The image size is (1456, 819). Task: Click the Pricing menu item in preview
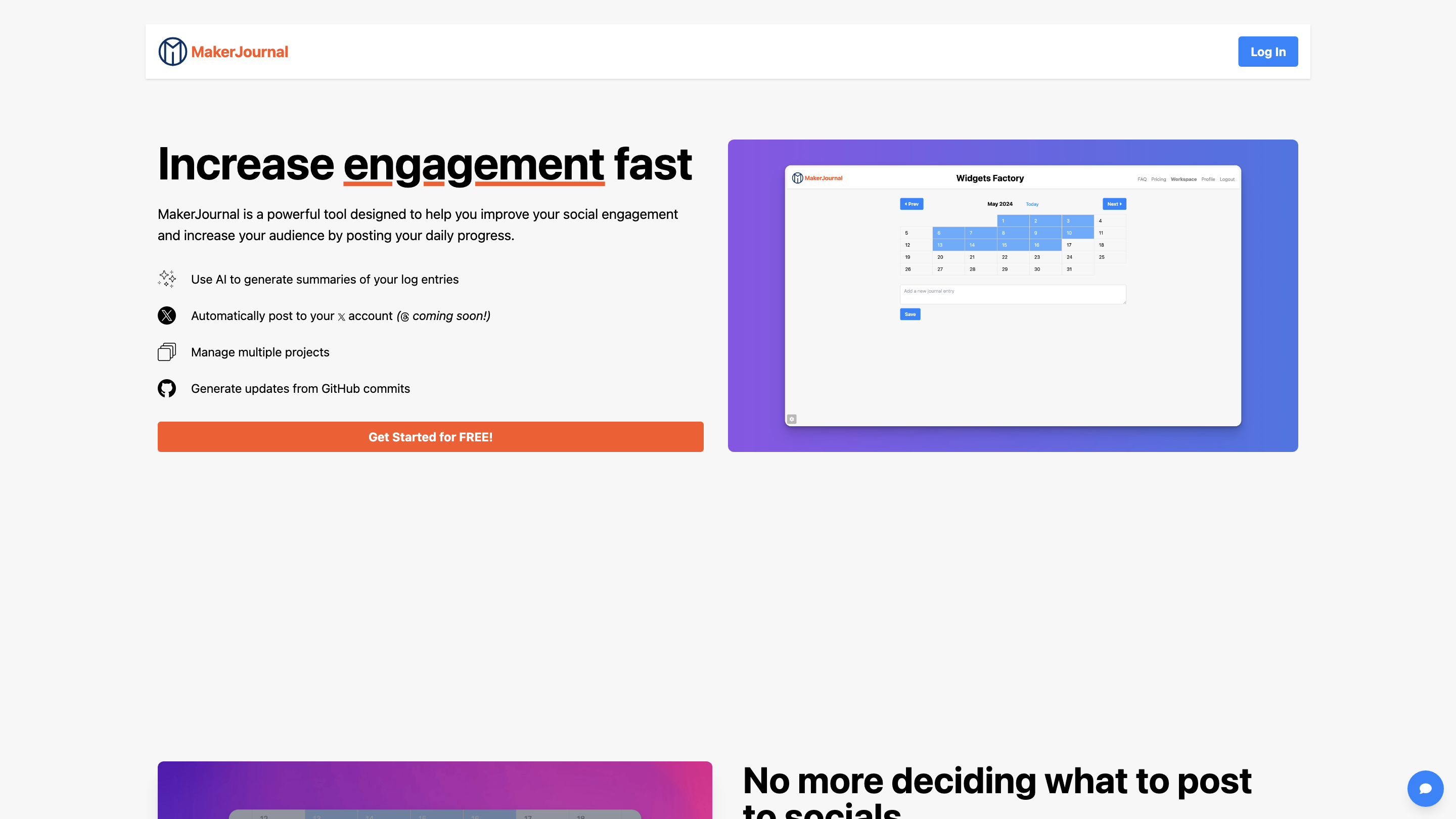pos(1158,179)
